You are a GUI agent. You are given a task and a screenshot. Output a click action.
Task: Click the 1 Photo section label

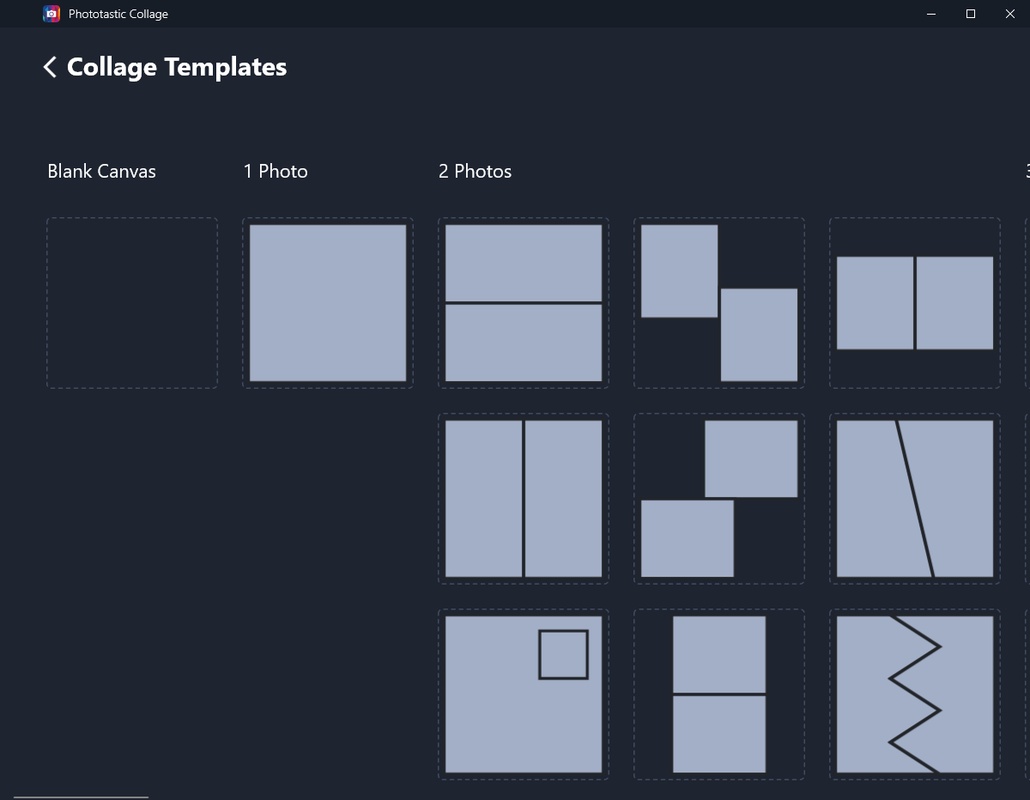point(275,171)
